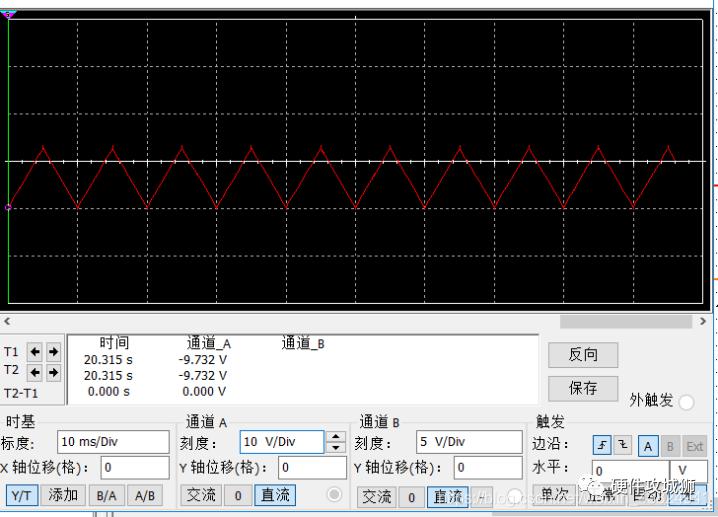Choose Ext trigger source
718x517 pixels.
[x=695, y=446]
